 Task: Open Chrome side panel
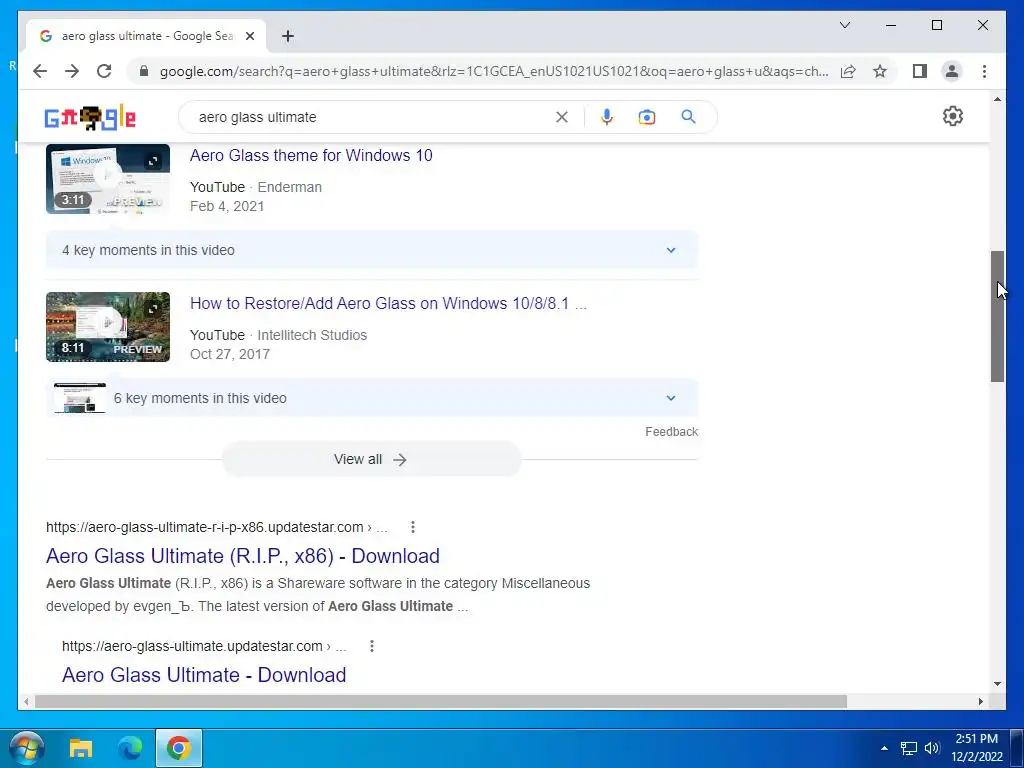920,71
